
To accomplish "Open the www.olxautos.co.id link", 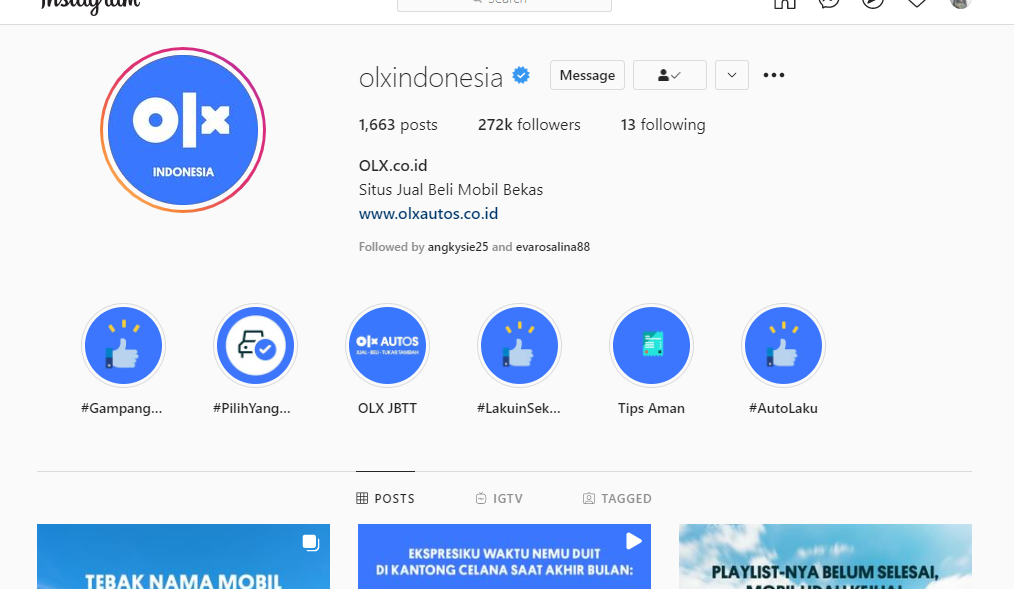I will pyautogui.click(x=428, y=214).
